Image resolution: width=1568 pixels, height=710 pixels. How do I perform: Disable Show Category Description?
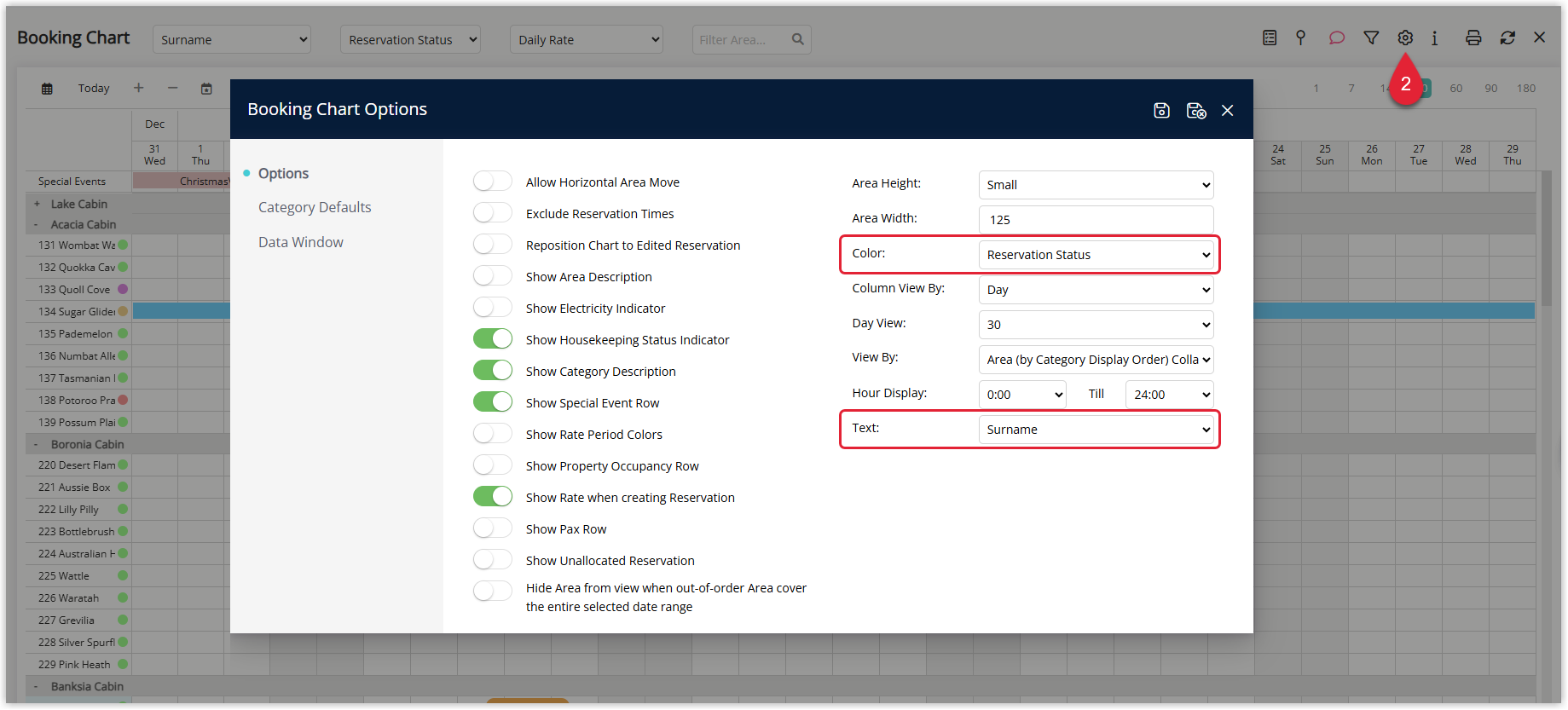493,371
